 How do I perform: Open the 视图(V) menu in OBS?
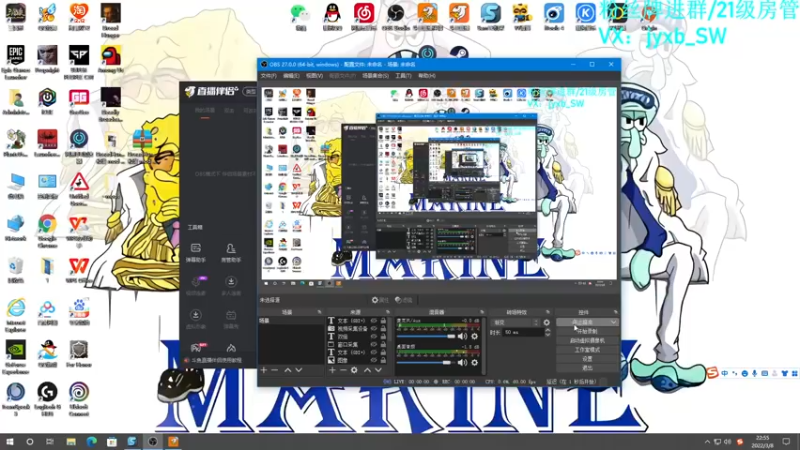click(x=314, y=76)
